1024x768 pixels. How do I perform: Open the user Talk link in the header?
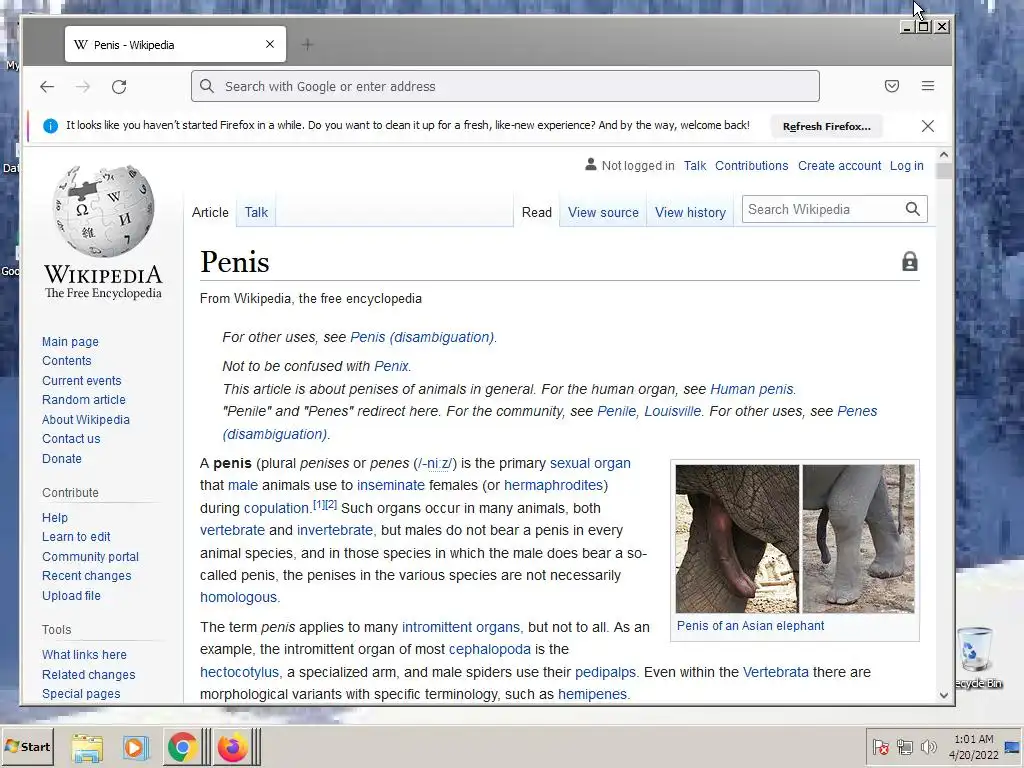coord(695,166)
